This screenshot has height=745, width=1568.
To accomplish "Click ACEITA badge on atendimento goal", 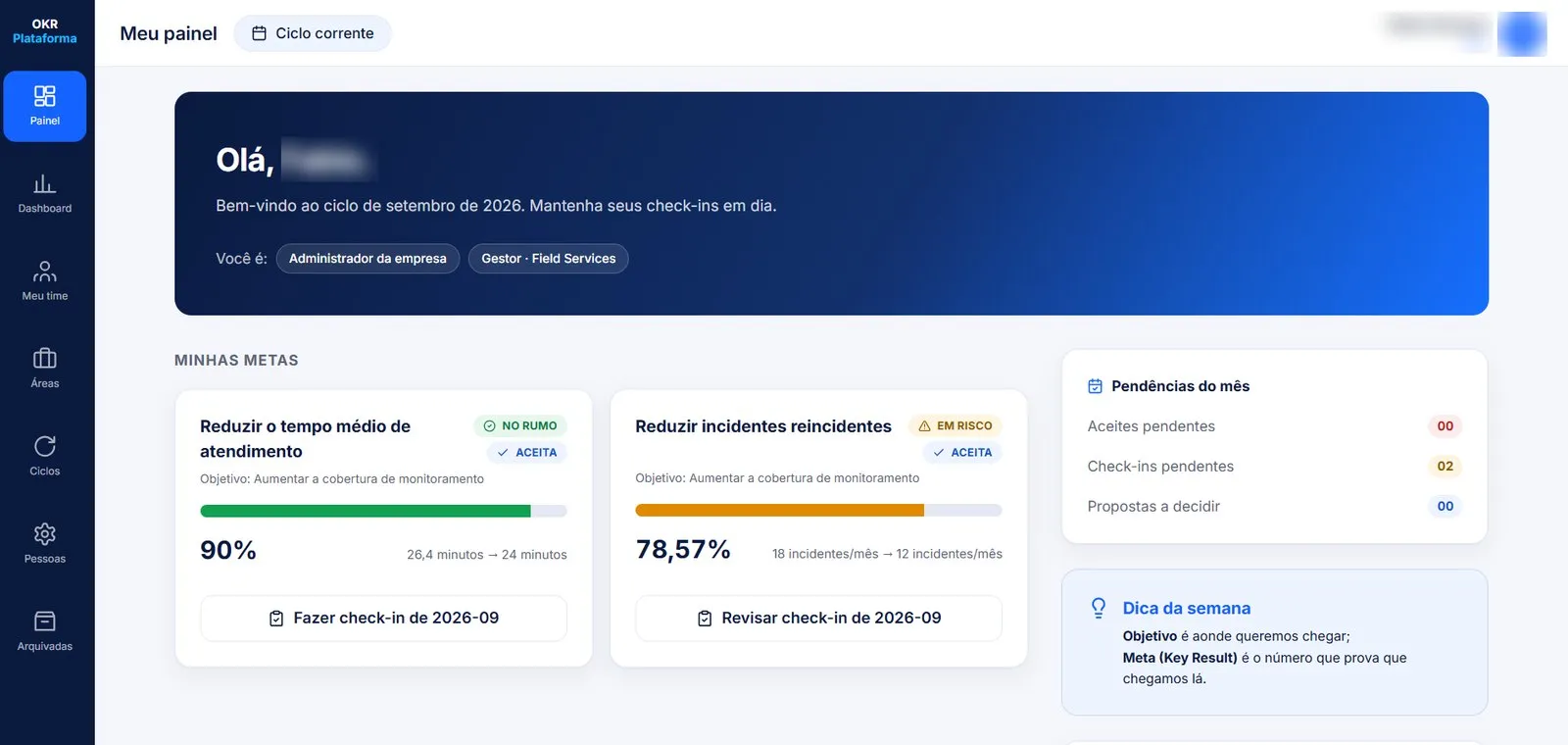I will (x=527, y=453).
